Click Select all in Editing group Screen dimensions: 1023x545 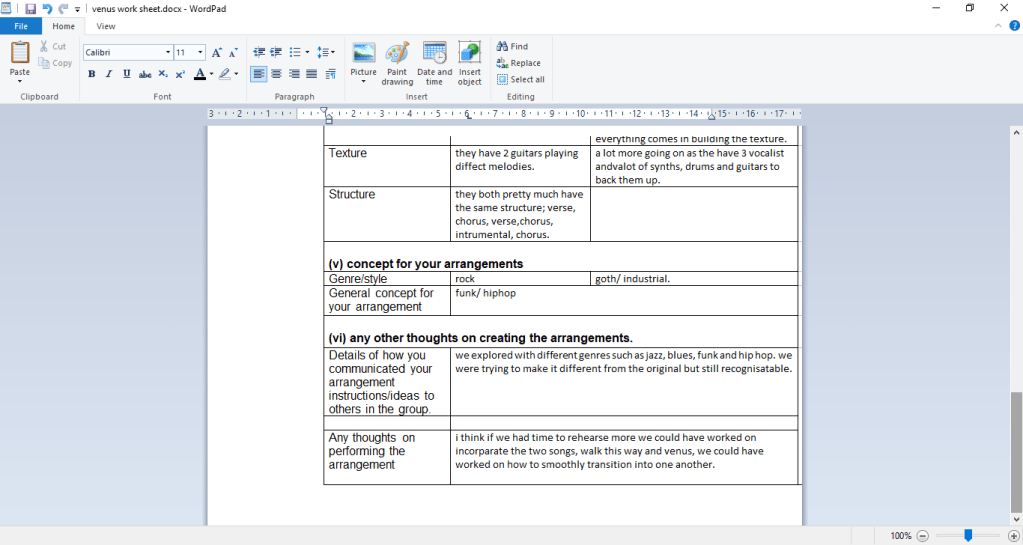tap(521, 80)
